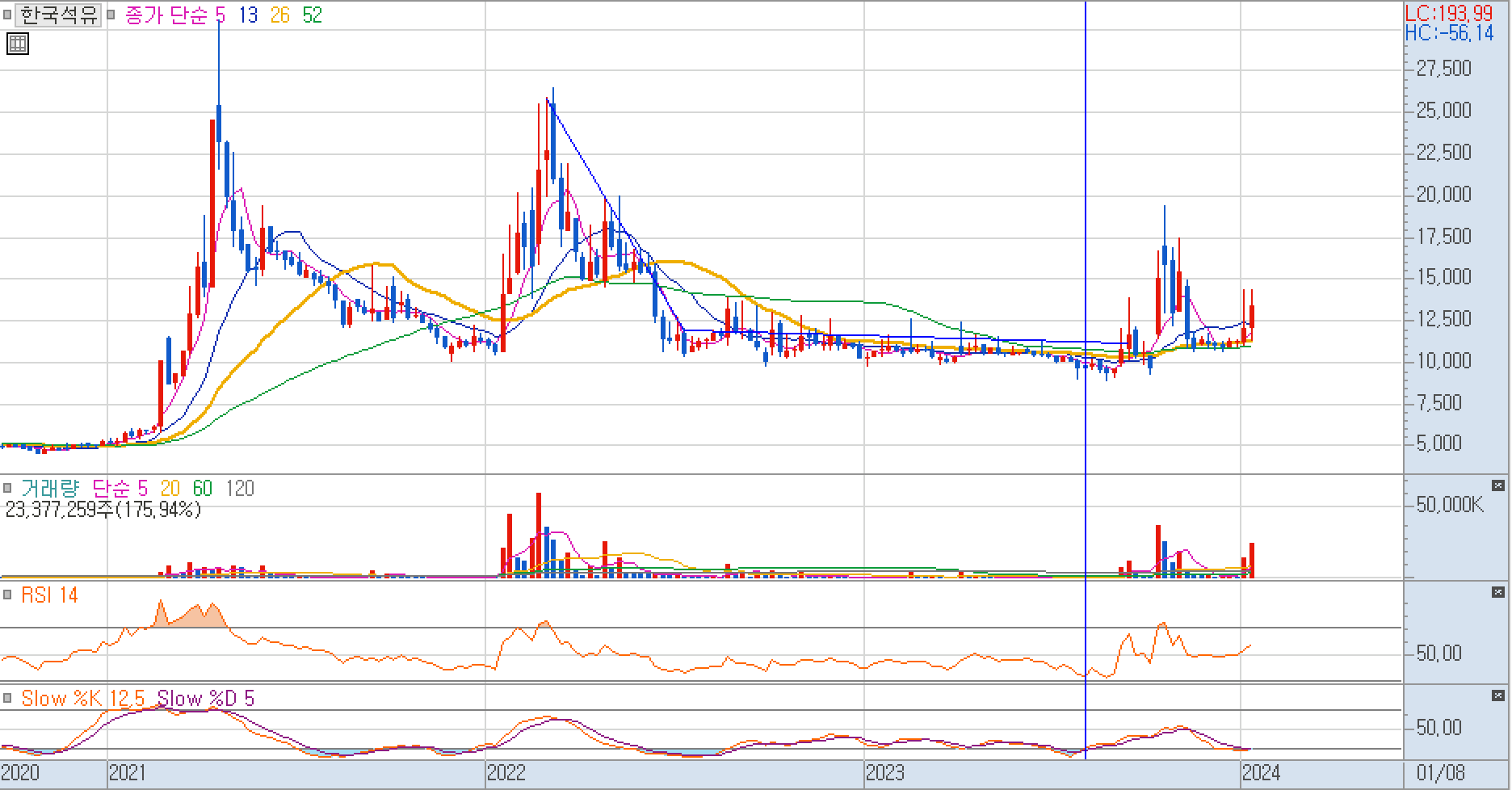Click the 2023 label on time axis
This screenshot has width=1512, height=790.
[885, 773]
